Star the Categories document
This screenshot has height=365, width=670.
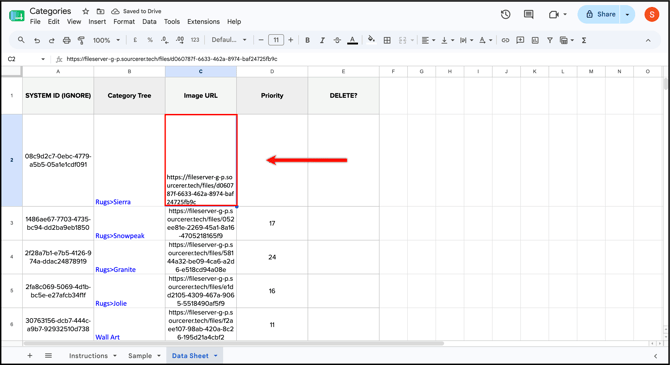[85, 11]
